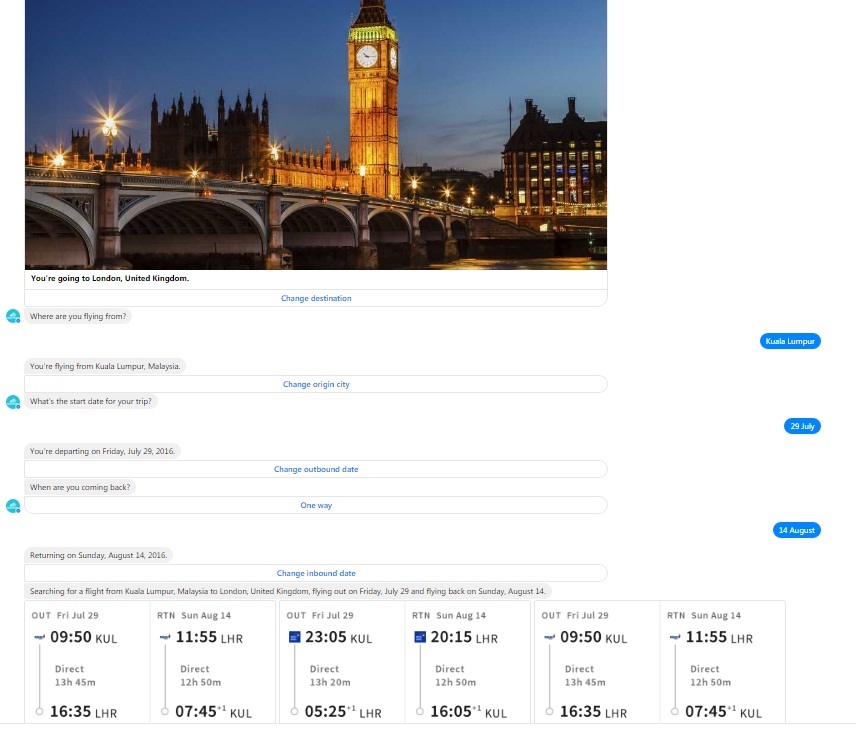Click the Change origin city button
The width and height of the screenshot is (856, 731).
[x=316, y=384]
